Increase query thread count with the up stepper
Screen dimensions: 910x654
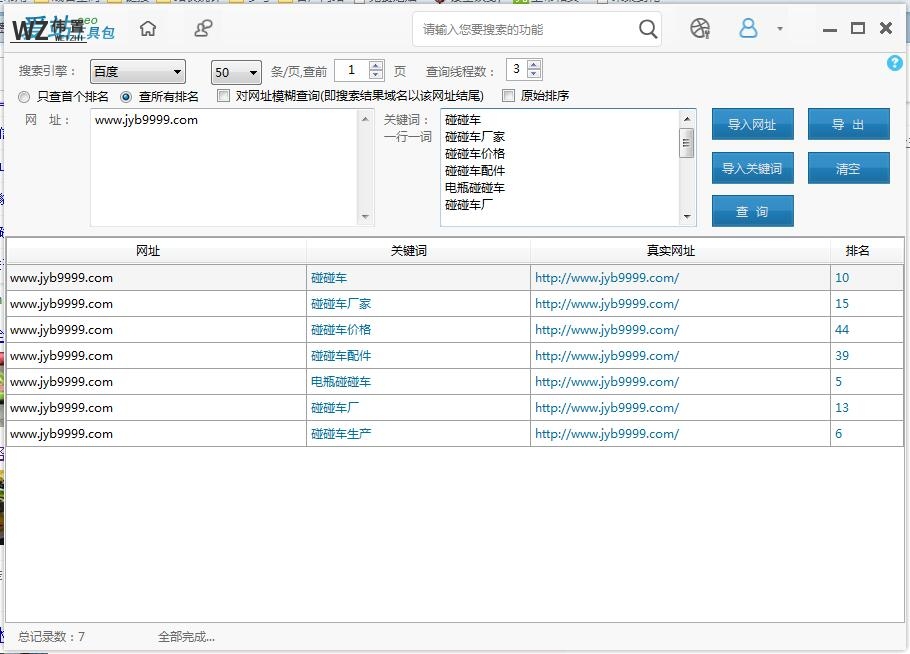pyautogui.click(x=531, y=66)
